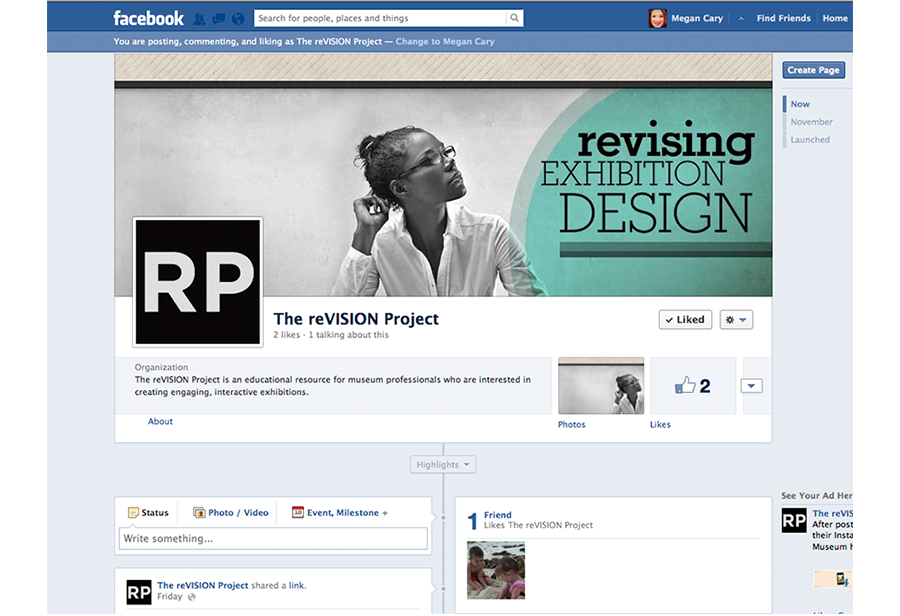Open friend requests icon in top bar
This screenshot has width=900, height=616.
199,19
